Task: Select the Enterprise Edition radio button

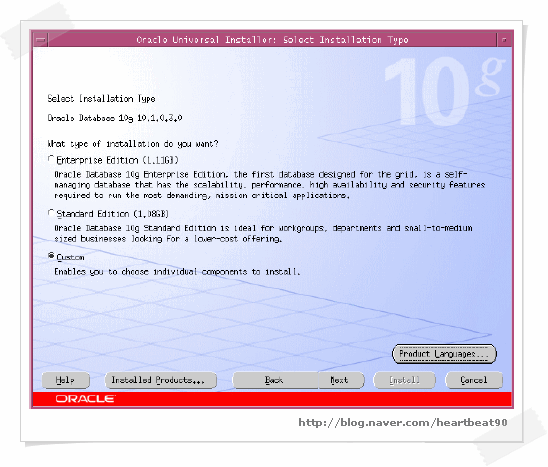Action: click(x=51, y=159)
